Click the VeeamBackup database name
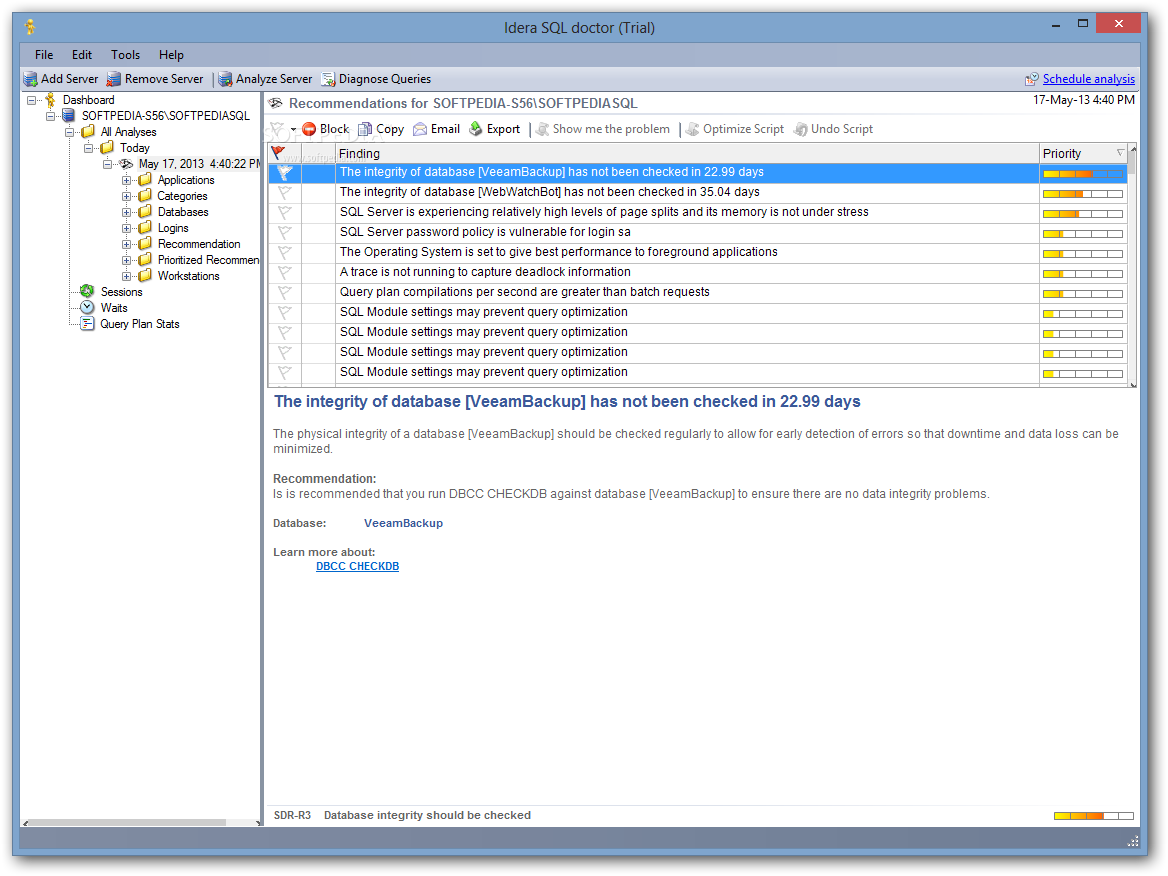Viewport: 1168px width, 876px height. click(x=403, y=523)
